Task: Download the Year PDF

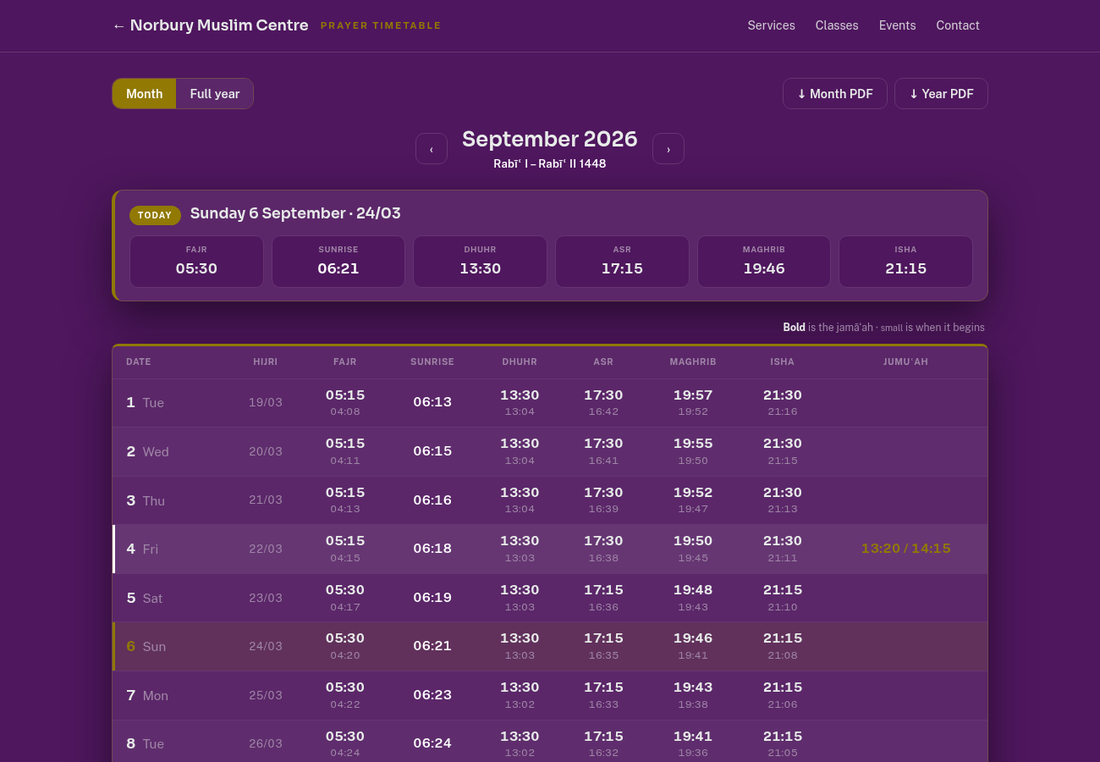Action: click(941, 93)
